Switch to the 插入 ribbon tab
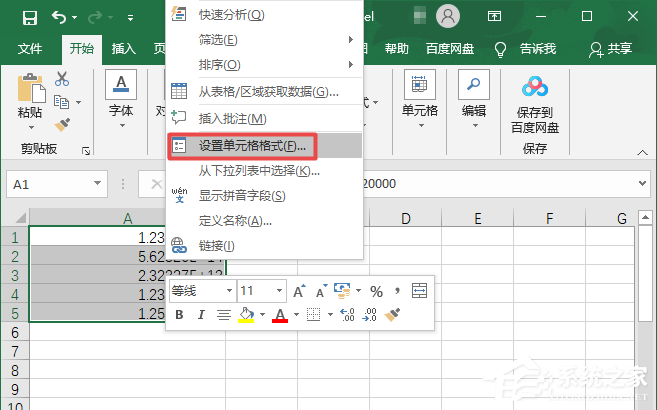657x410 pixels. pos(124,48)
